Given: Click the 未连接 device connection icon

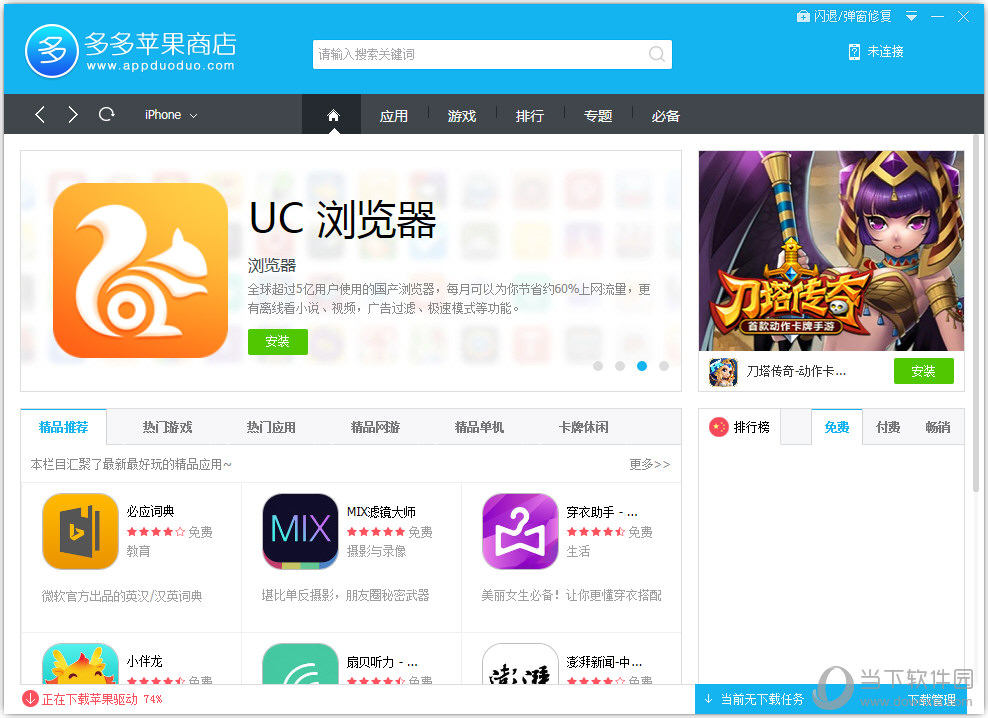Looking at the screenshot, I should [855, 51].
